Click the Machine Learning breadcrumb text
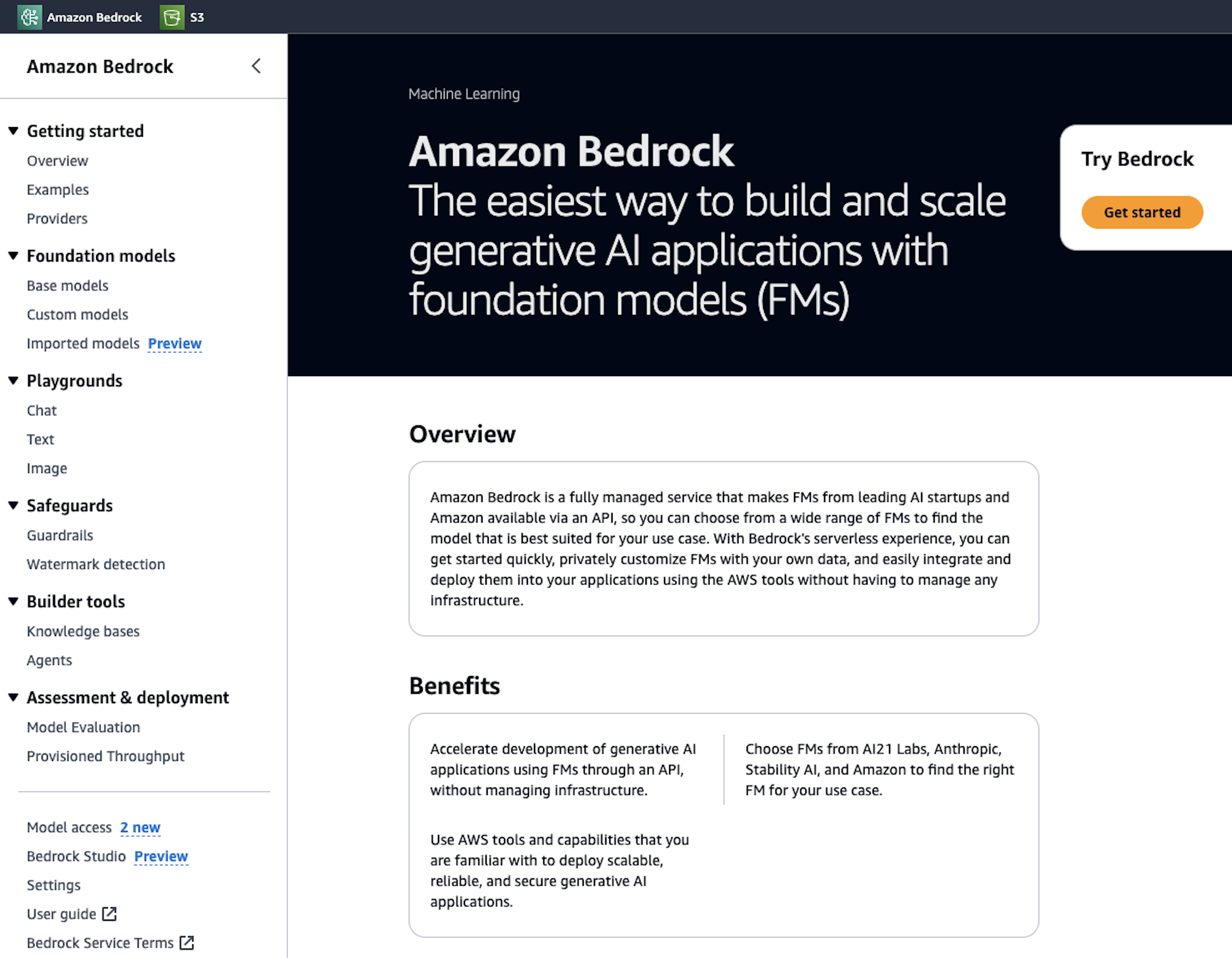The width and height of the screenshot is (1232, 958). click(x=464, y=94)
